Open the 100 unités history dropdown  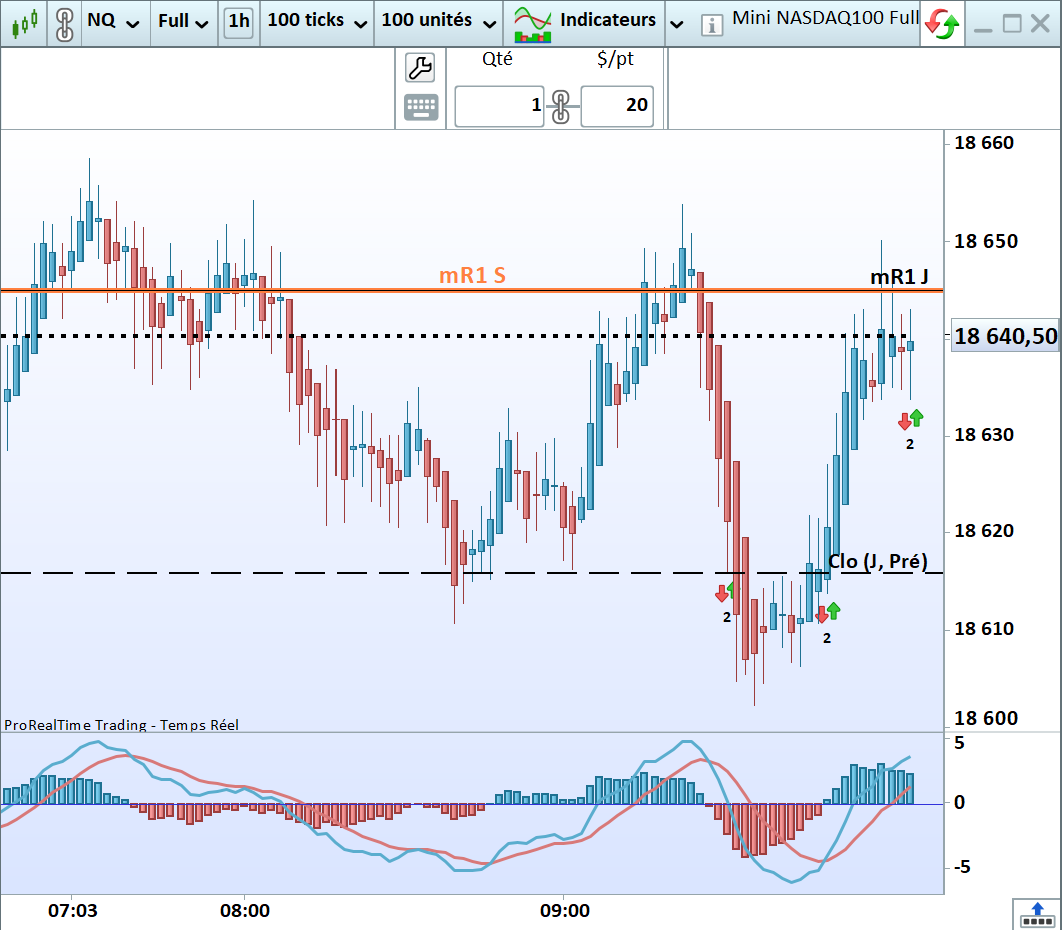click(438, 22)
